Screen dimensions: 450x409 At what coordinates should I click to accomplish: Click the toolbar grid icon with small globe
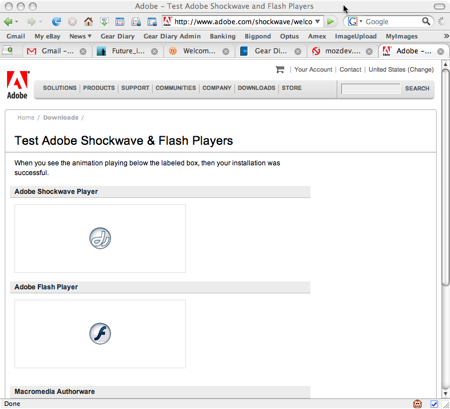click(136, 22)
